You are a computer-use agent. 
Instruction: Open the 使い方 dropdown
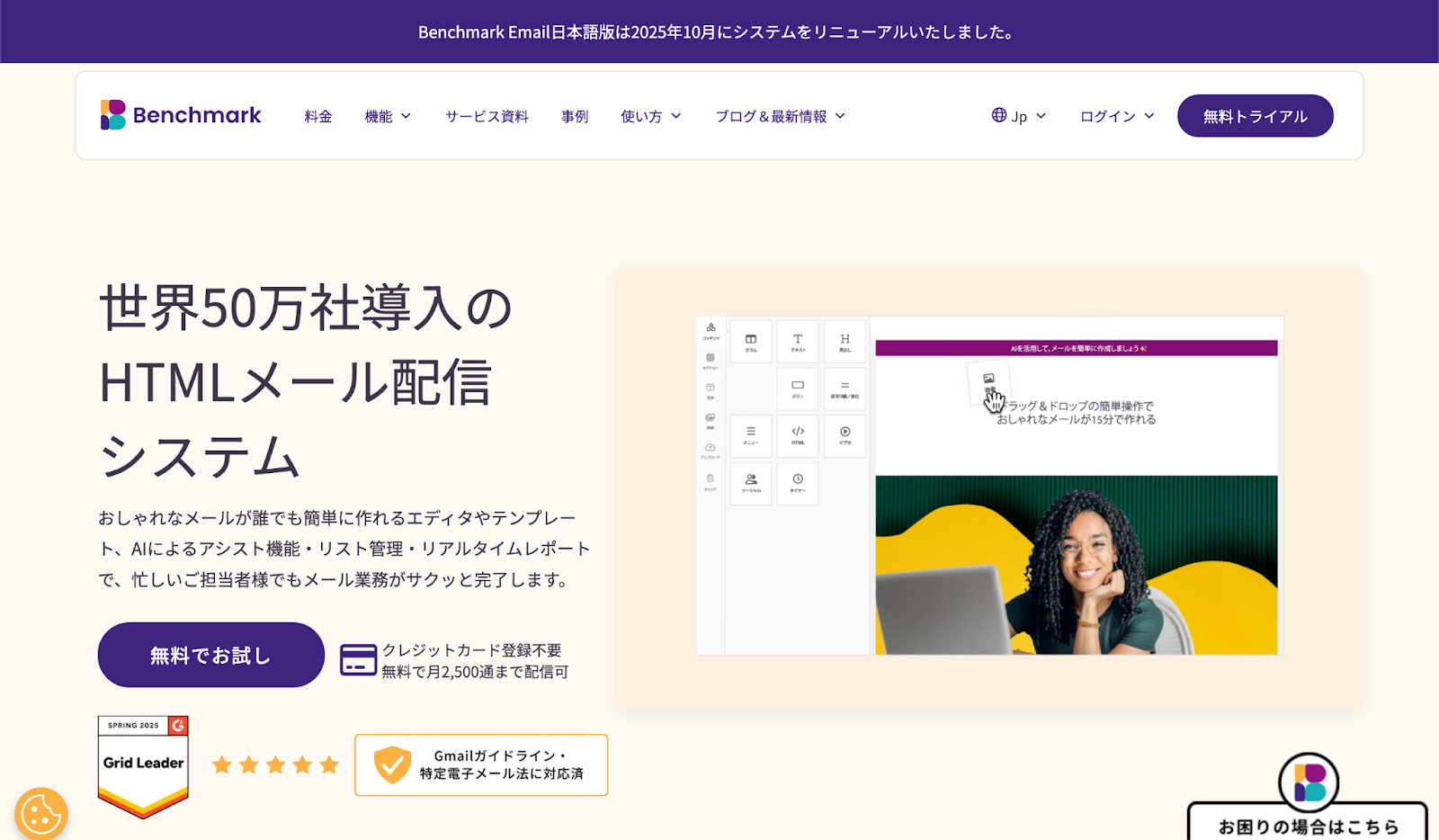point(649,115)
